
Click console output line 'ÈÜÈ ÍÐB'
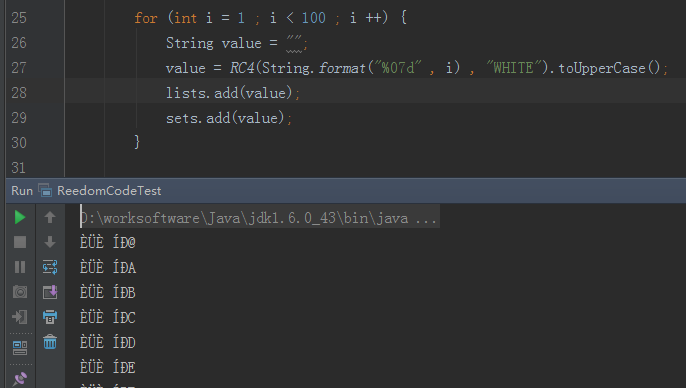pos(108,292)
